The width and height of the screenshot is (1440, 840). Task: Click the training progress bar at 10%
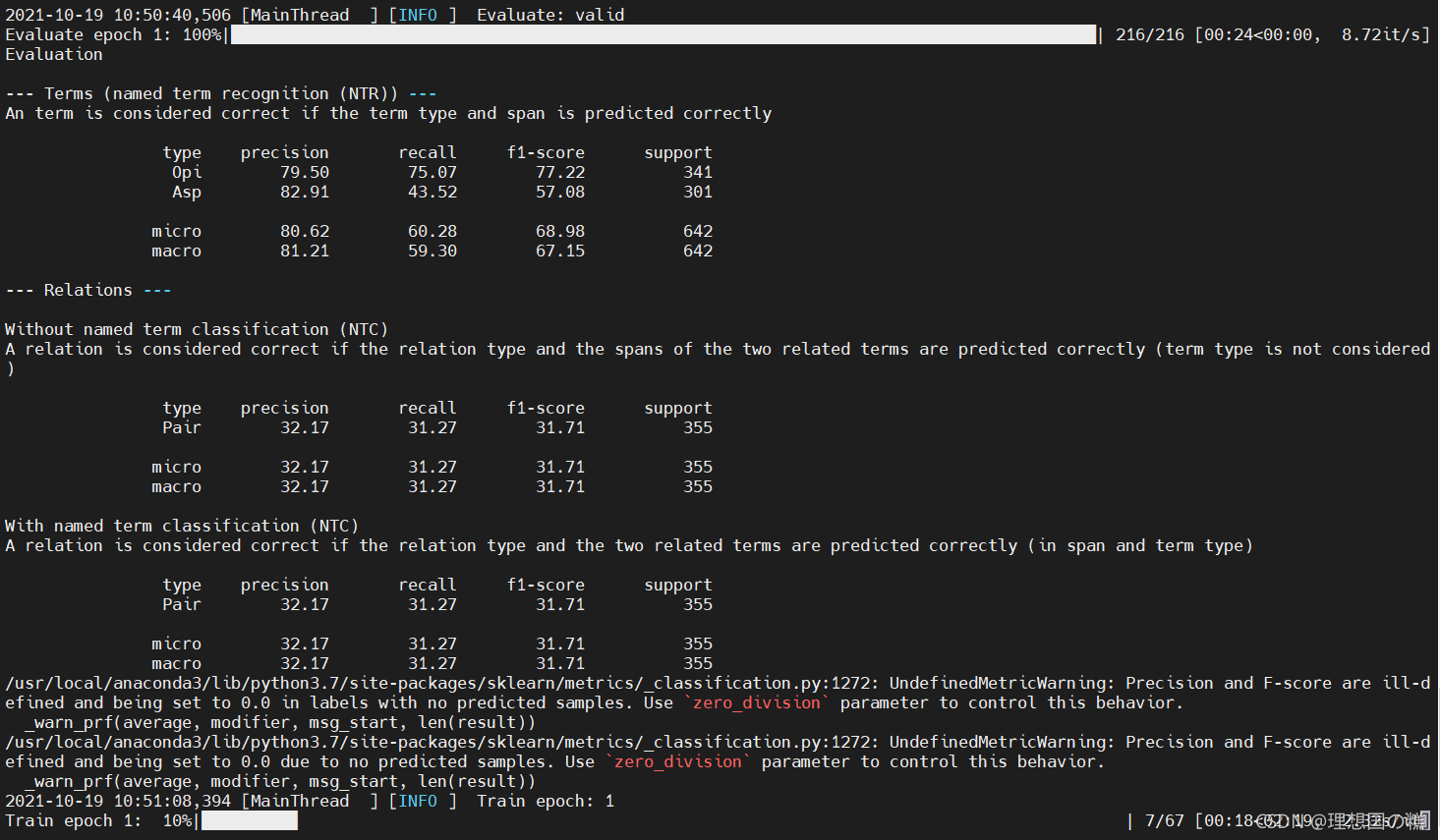250,820
